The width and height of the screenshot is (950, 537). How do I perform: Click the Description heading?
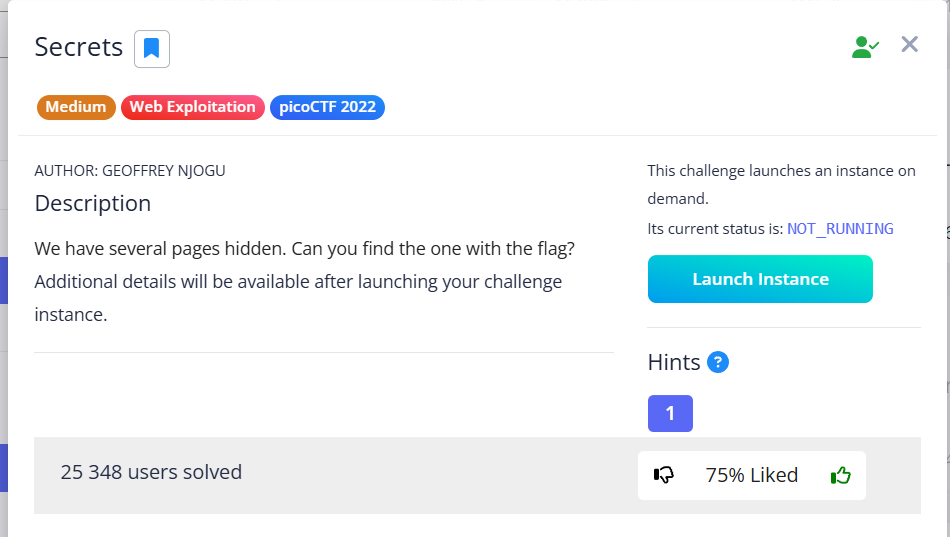(93, 203)
